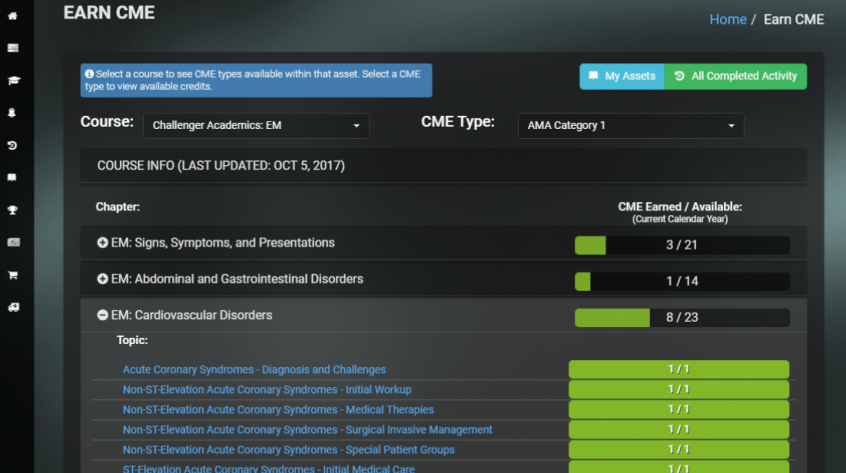Screen dimensions: 846x473
Task: Switch to All Completed Activity
Action: click(736, 77)
